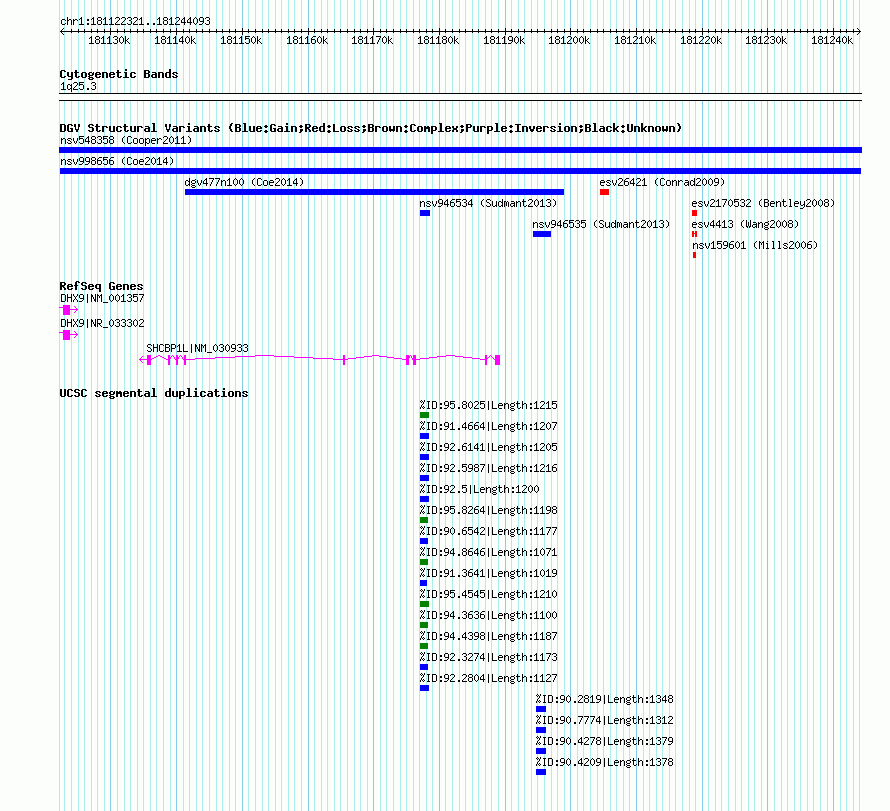
Task: Click the green duplication block ID:94.4398 Length:1187
Action: 423,646
